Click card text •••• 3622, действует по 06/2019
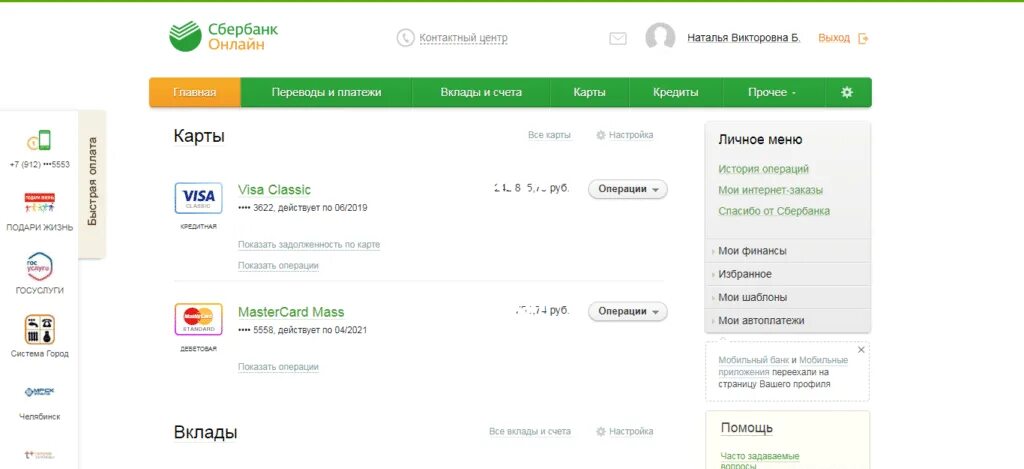The image size is (1024, 469). click(x=303, y=208)
